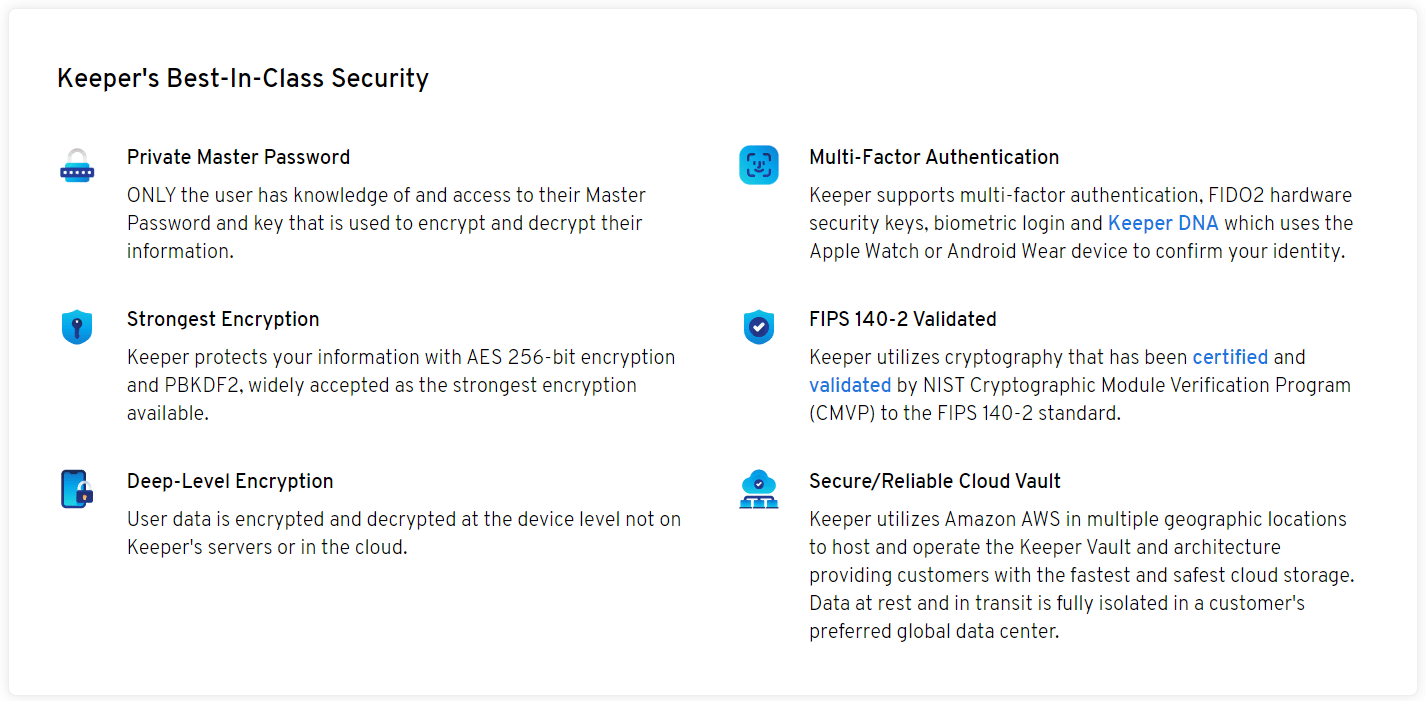Click the Amazon AWS cloud vault description
The width and height of the screenshot is (1426, 701).
(x=1082, y=575)
